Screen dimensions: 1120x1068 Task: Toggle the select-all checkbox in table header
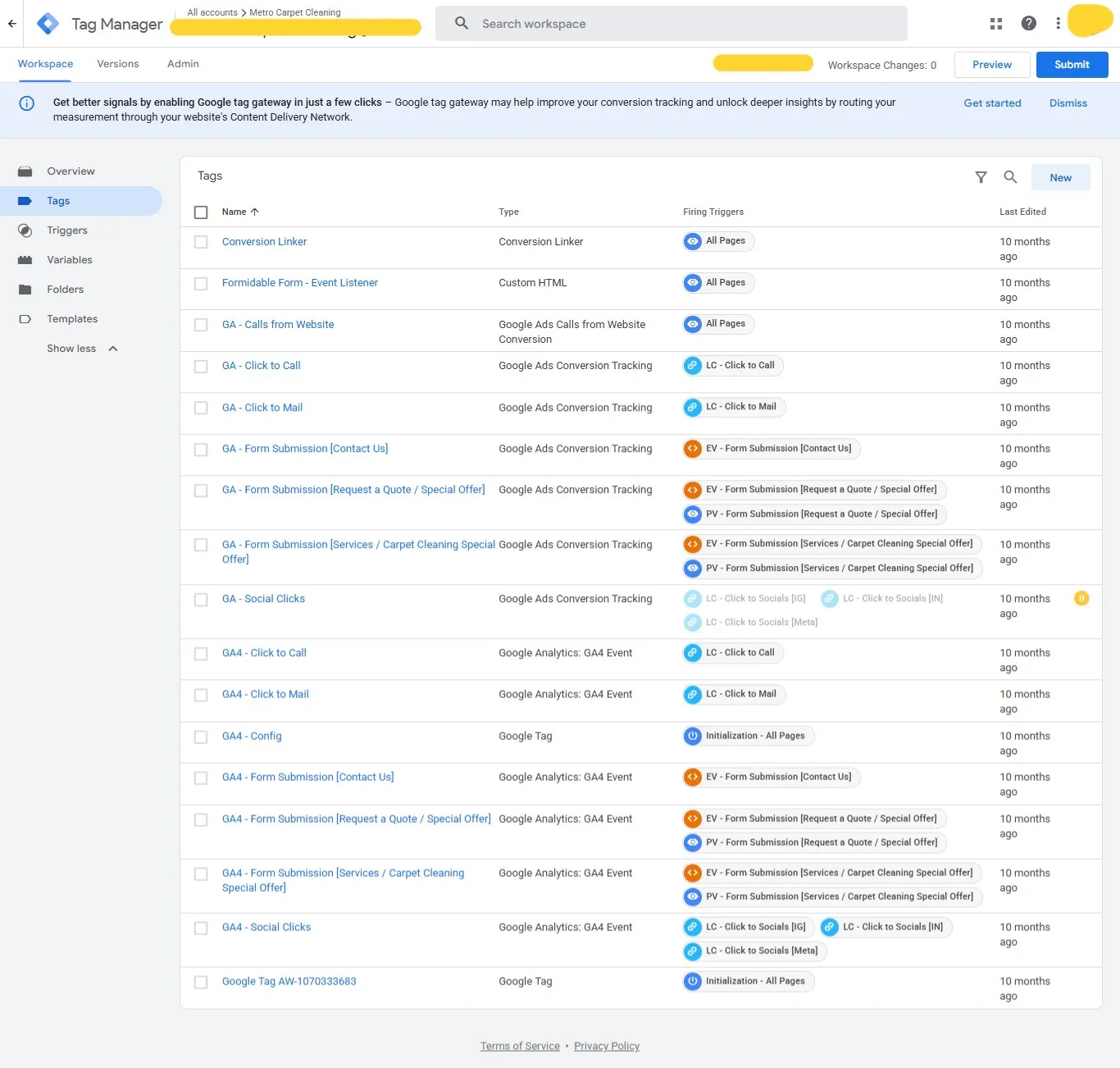tap(201, 212)
